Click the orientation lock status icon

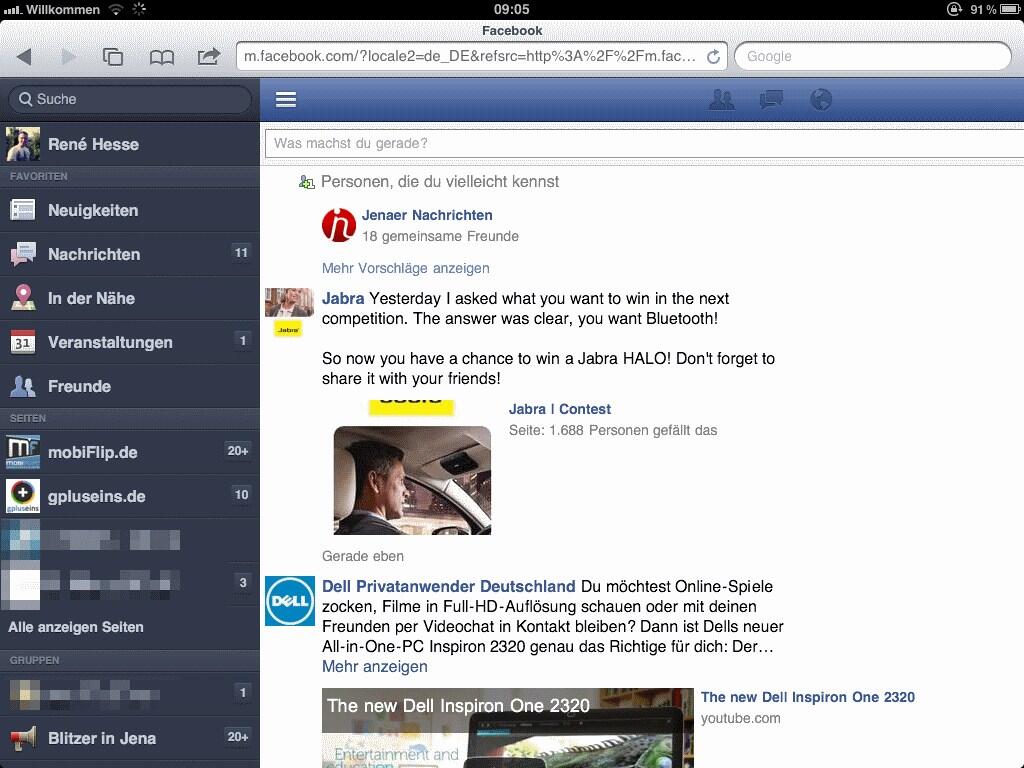[954, 9]
